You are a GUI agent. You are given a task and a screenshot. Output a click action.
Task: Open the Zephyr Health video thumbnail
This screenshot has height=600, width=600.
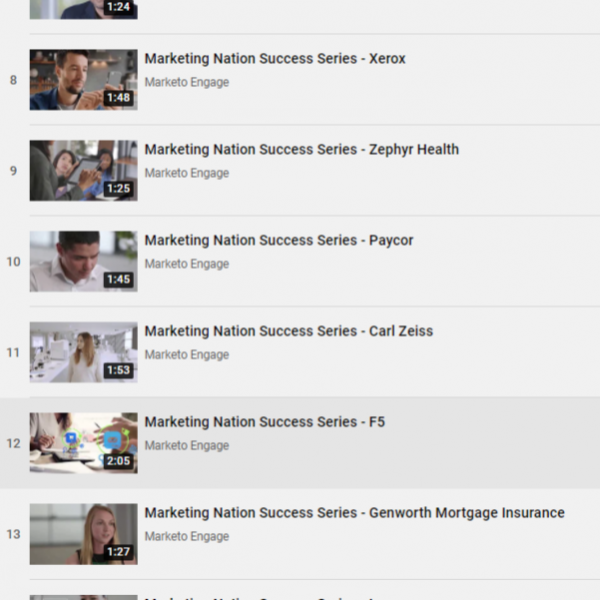pyautogui.click(x=83, y=171)
